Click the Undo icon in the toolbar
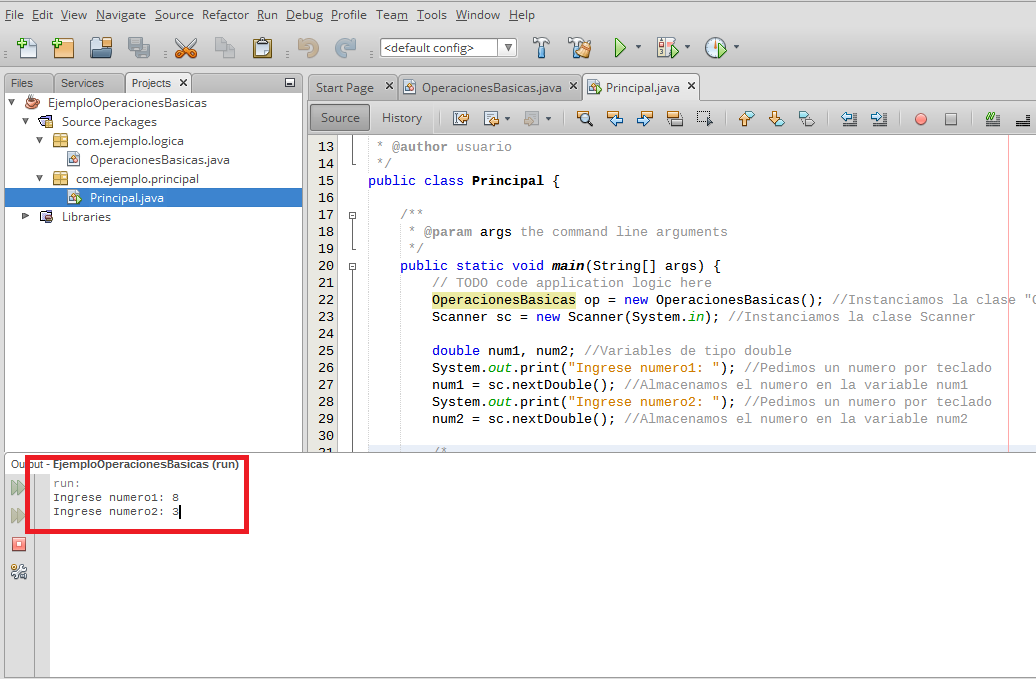This screenshot has width=1036, height=679. (x=307, y=47)
